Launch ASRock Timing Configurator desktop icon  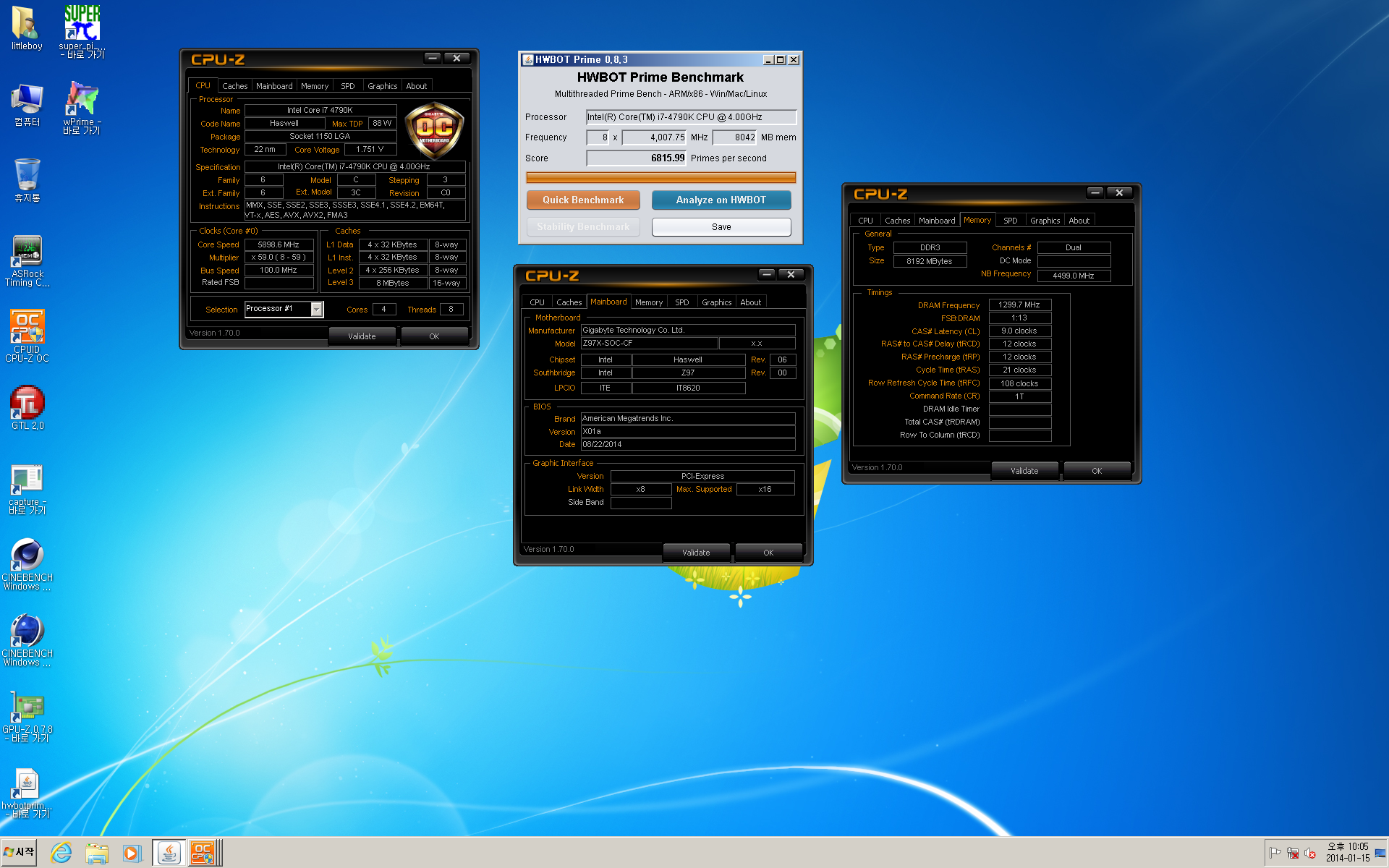tap(27, 260)
